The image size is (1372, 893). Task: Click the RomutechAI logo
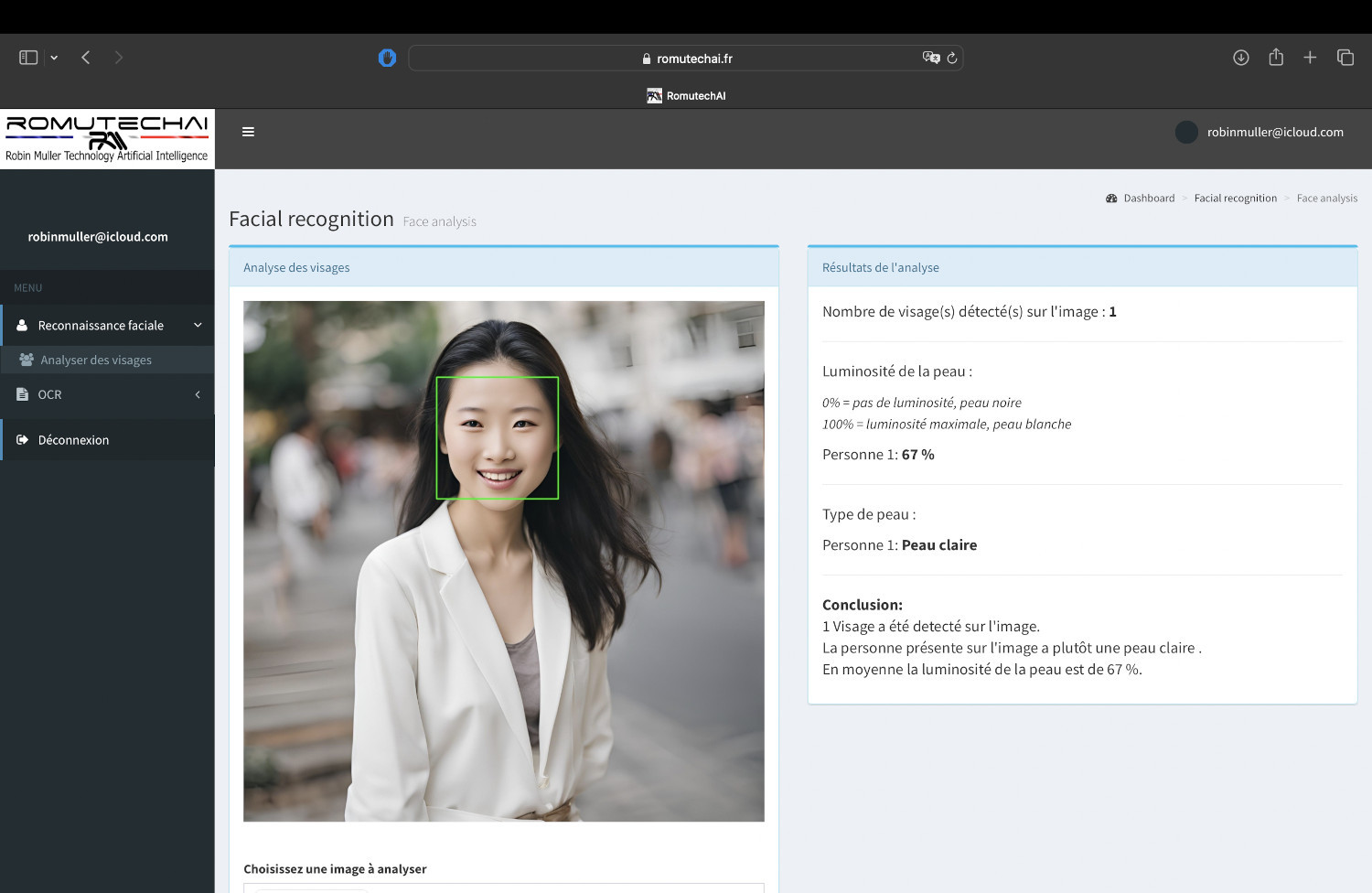click(x=107, y=138)
